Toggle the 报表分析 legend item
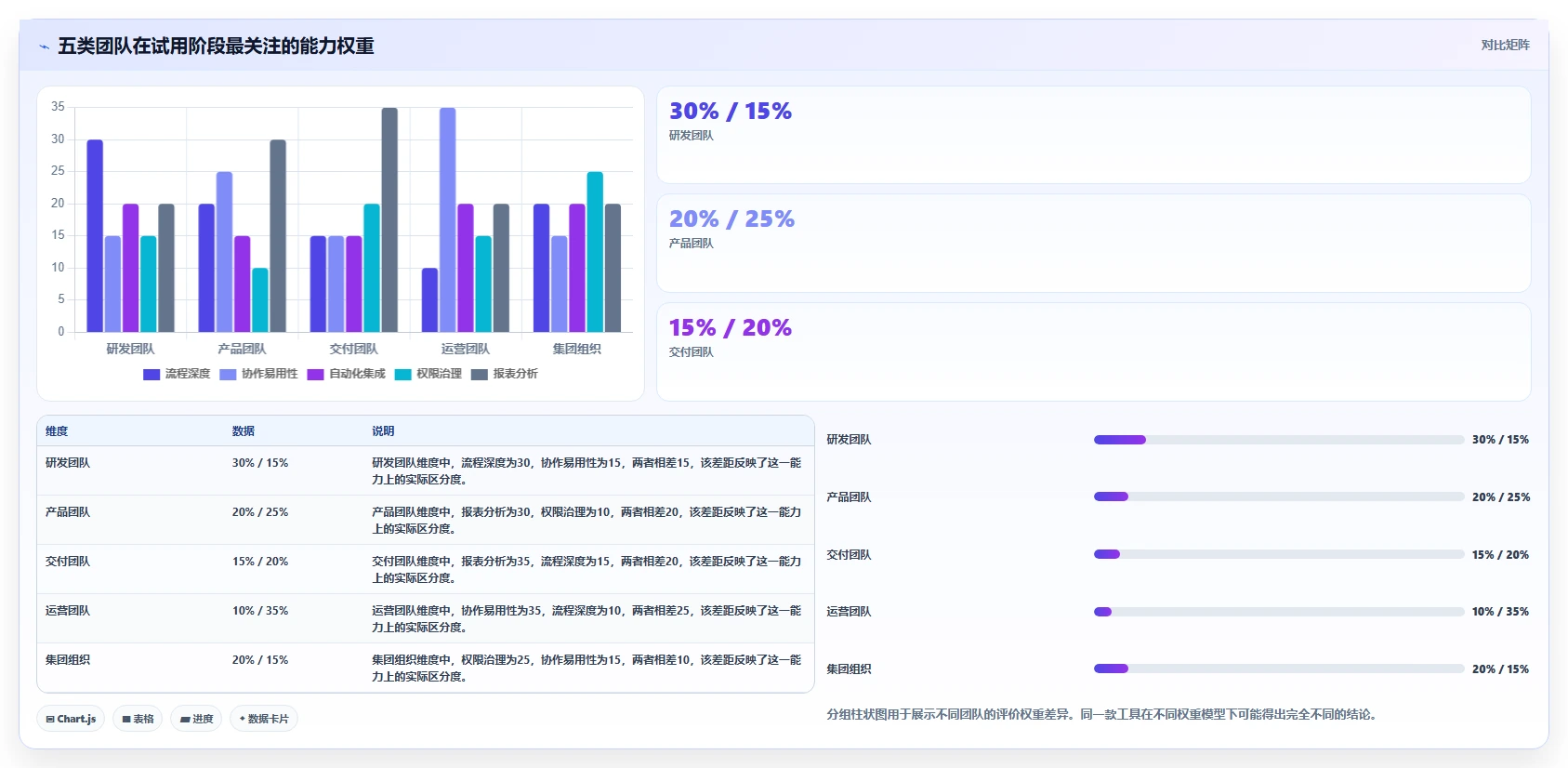The width and height of the screenshot is (1568, 768). pos(505,374)
